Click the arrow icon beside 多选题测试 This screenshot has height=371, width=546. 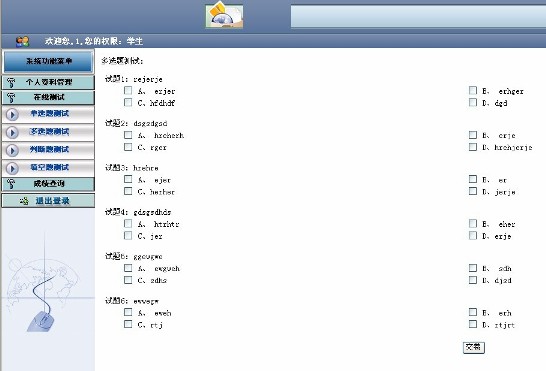pos(12,132)
